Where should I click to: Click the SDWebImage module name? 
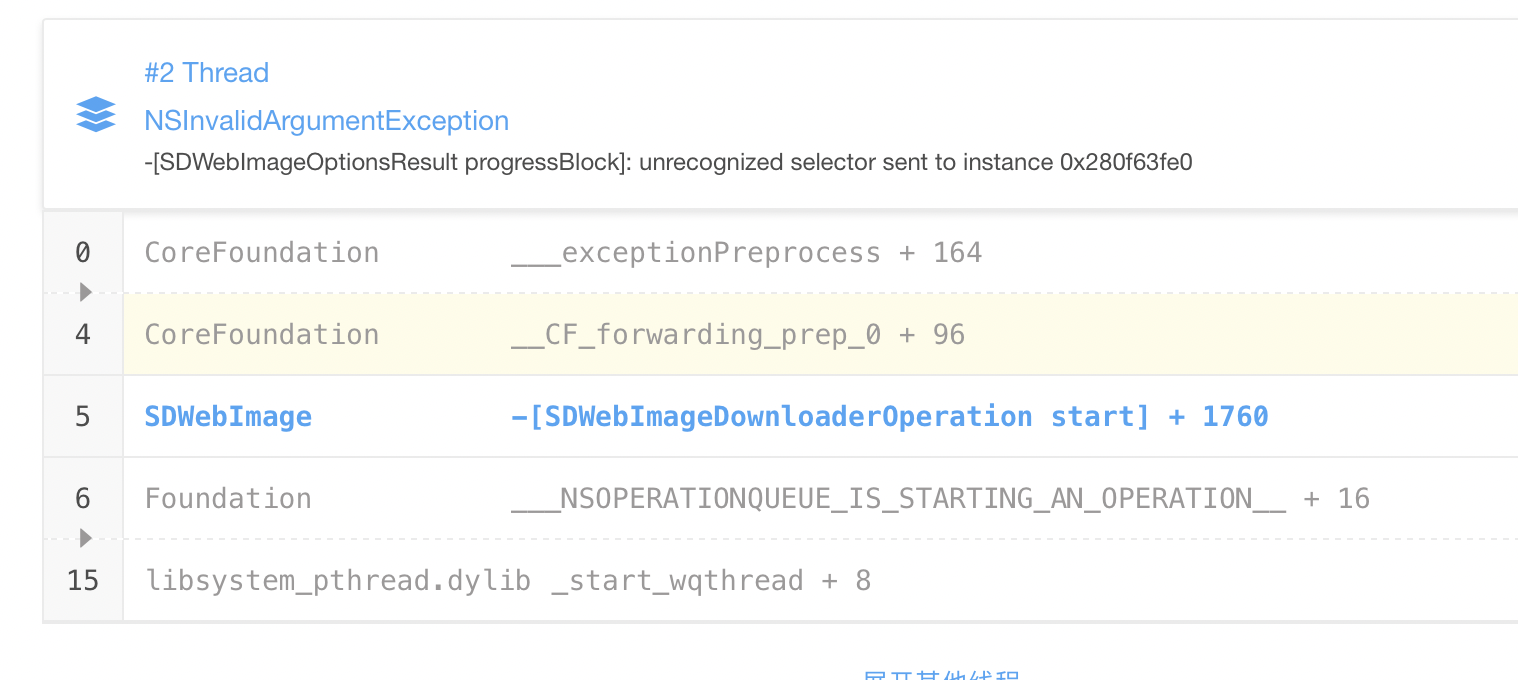click(x=228, y=416)
